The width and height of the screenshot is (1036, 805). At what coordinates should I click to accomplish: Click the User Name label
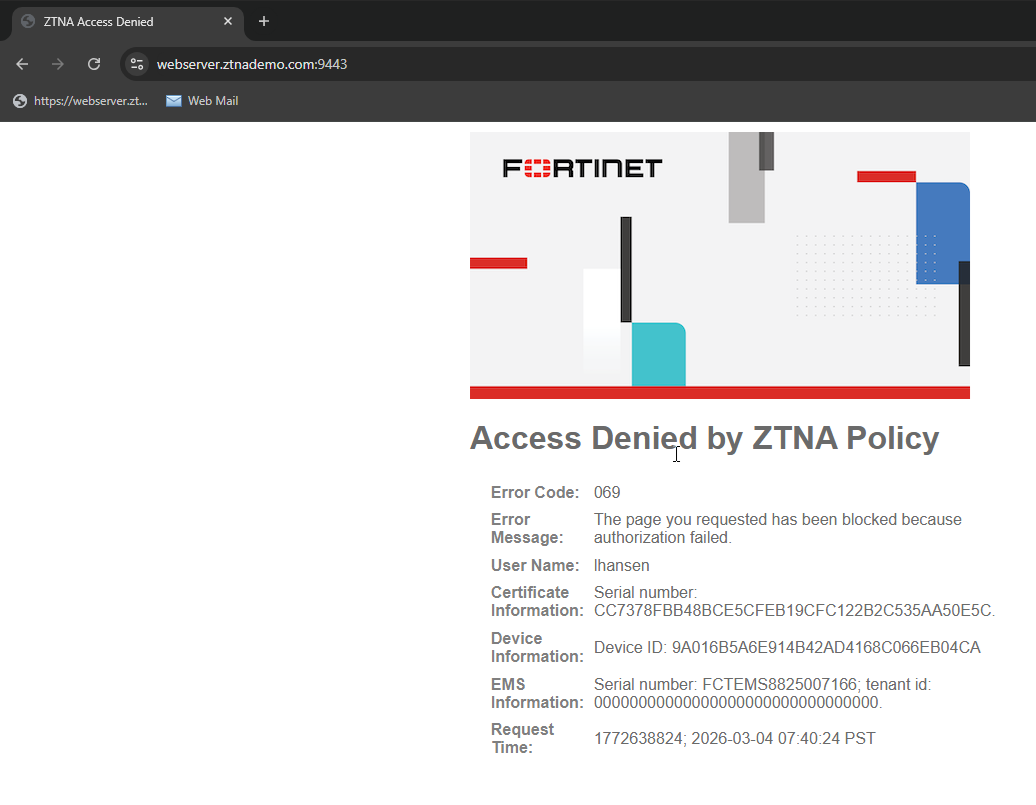click(535, 565)
